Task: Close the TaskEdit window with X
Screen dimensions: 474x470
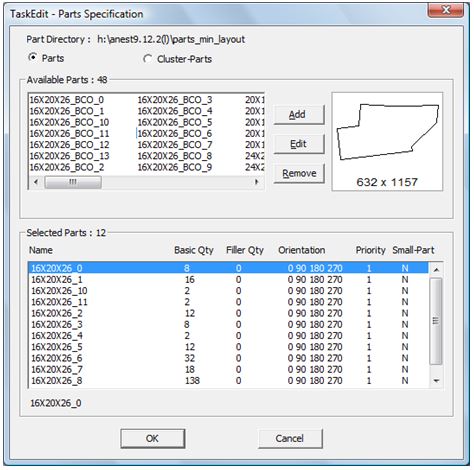Action: tap(446, 10)
